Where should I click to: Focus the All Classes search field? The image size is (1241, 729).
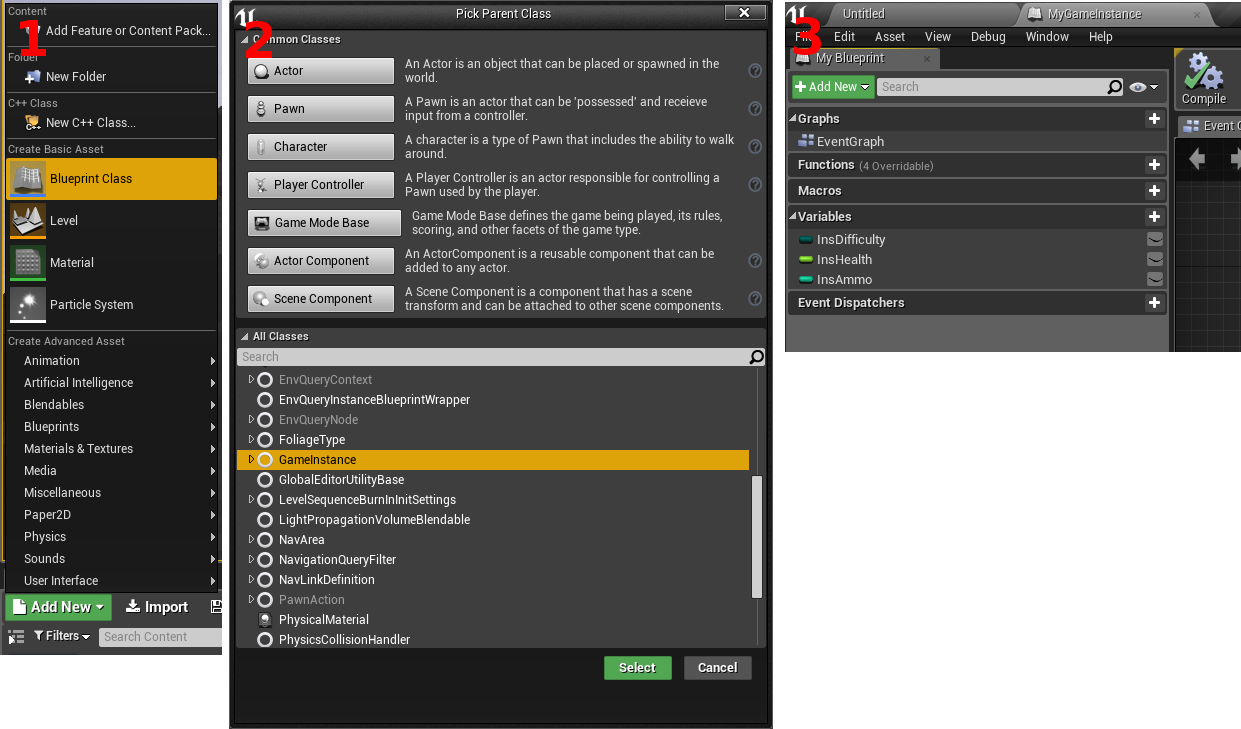(492, 357)
